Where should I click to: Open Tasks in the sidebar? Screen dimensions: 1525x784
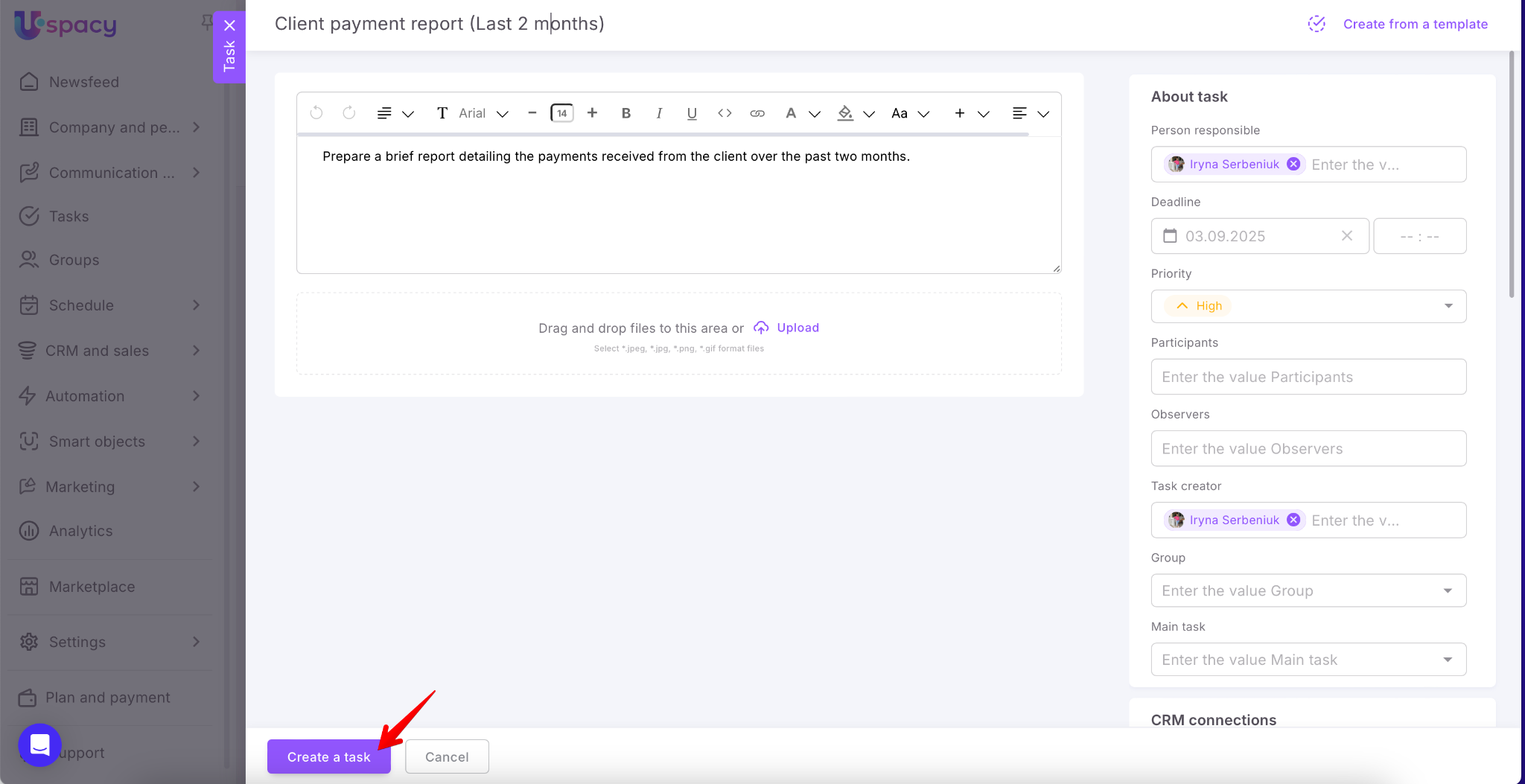69,217
